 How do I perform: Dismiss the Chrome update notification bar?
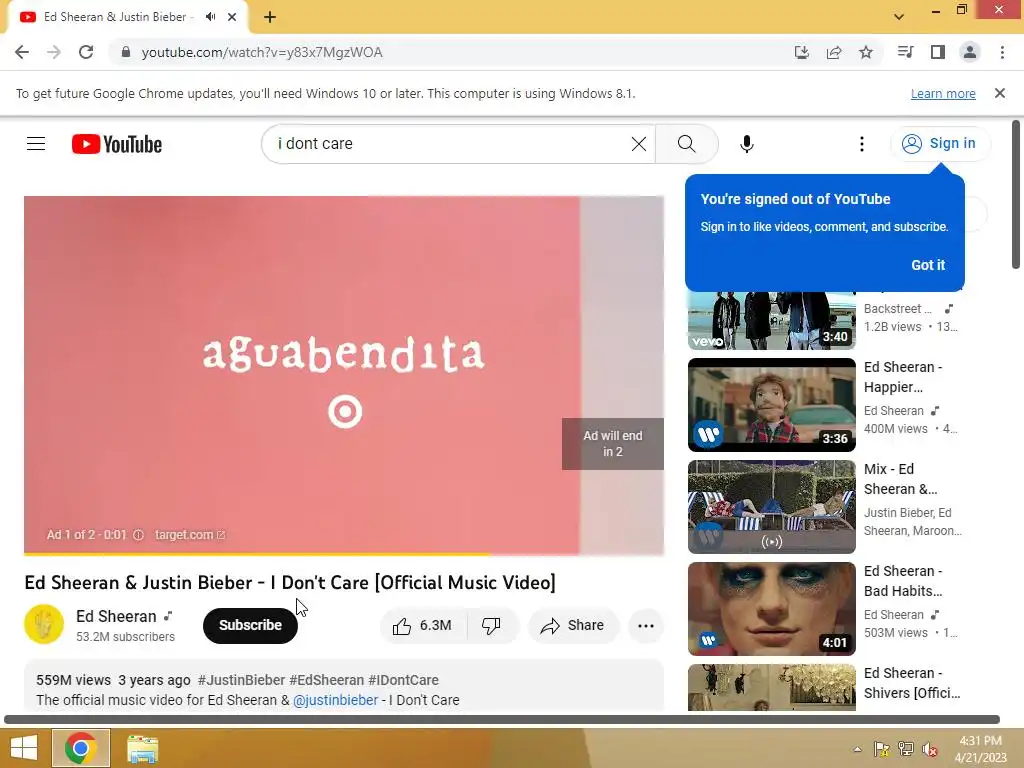(x=999, y=93)
